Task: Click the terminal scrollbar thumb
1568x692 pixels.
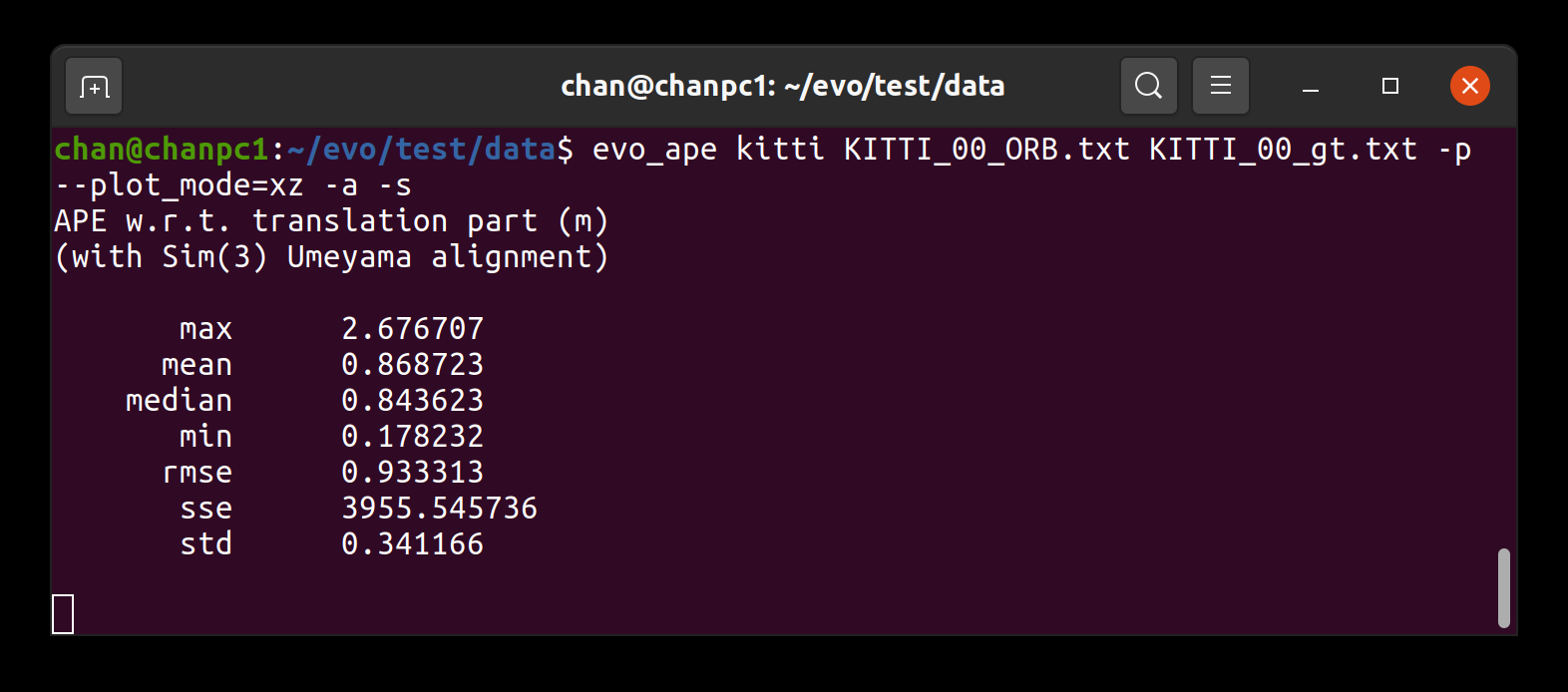Action: (x=1503, y=588)
